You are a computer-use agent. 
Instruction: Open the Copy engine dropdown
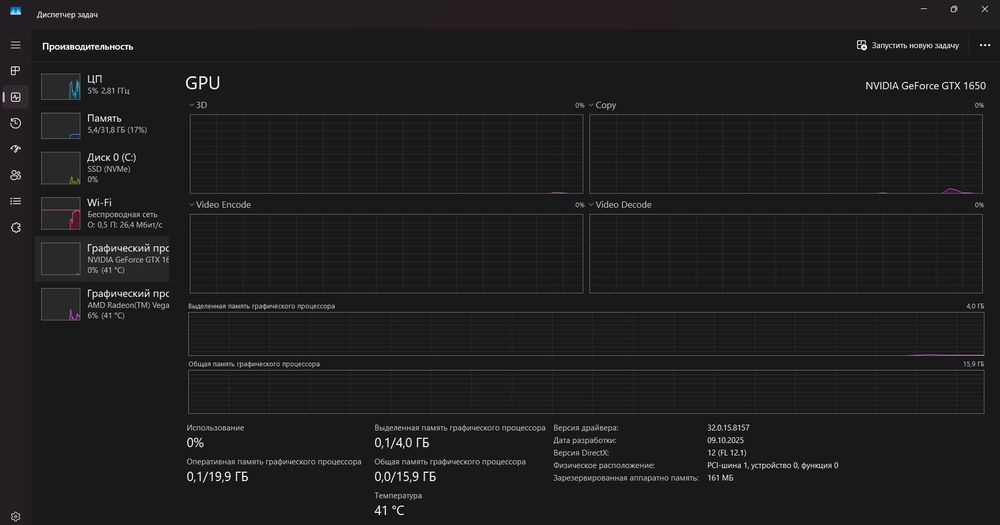602,105
